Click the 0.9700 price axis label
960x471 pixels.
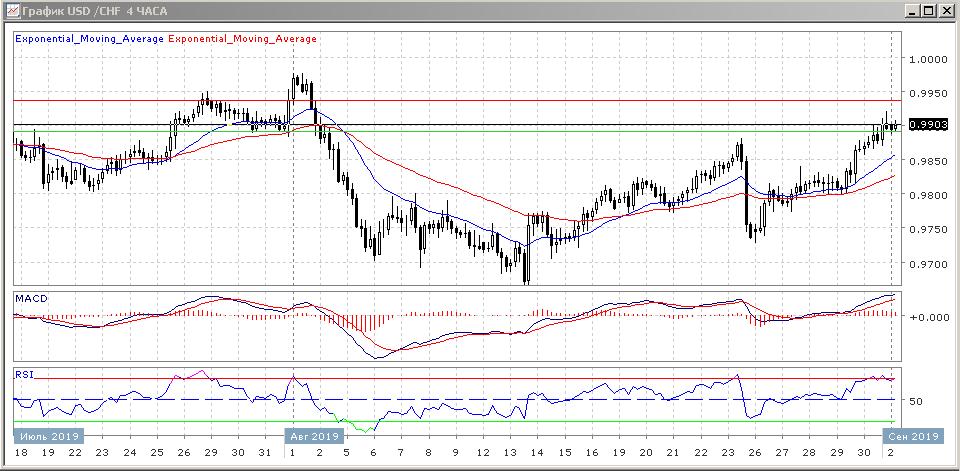click(x=927, y=264)
